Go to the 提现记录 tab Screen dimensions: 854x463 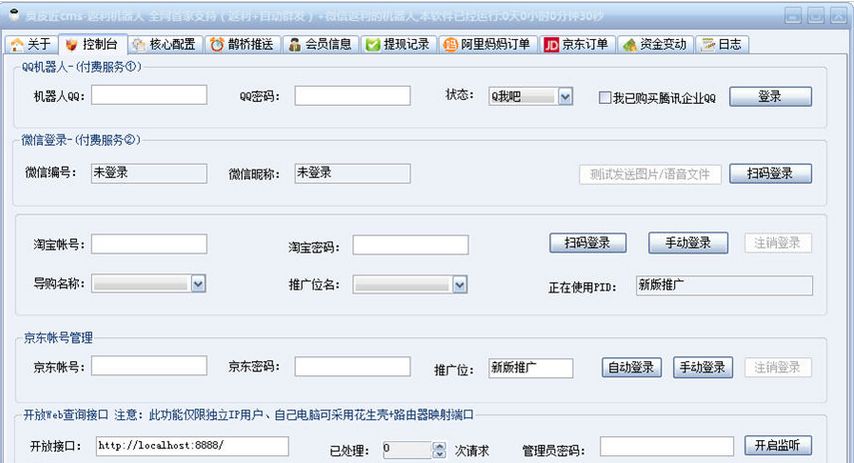point(399,44)
